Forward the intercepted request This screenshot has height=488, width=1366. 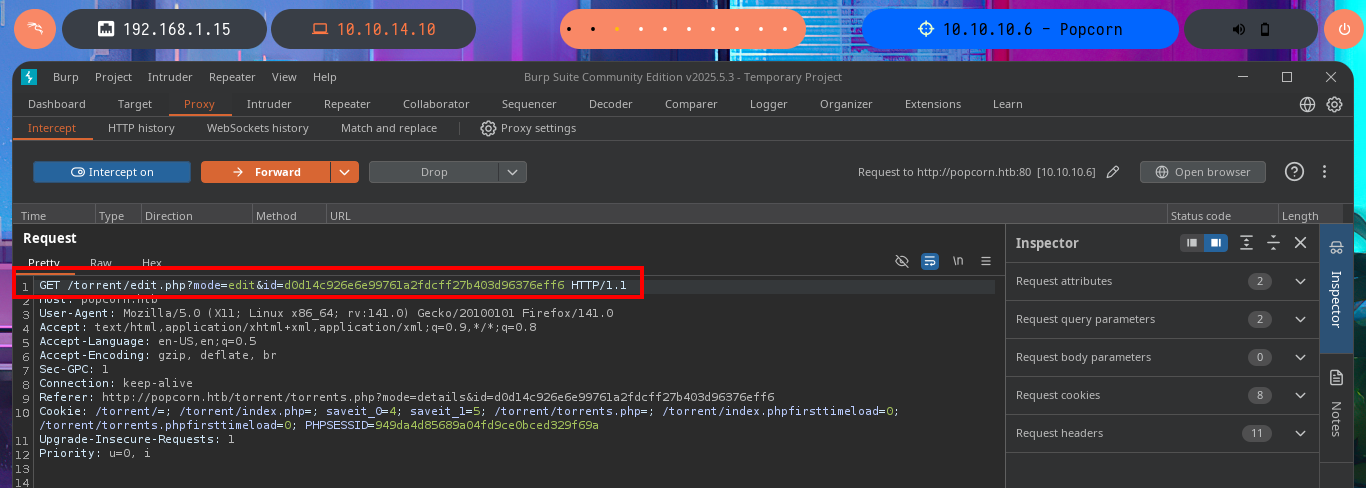coord(266,172)
